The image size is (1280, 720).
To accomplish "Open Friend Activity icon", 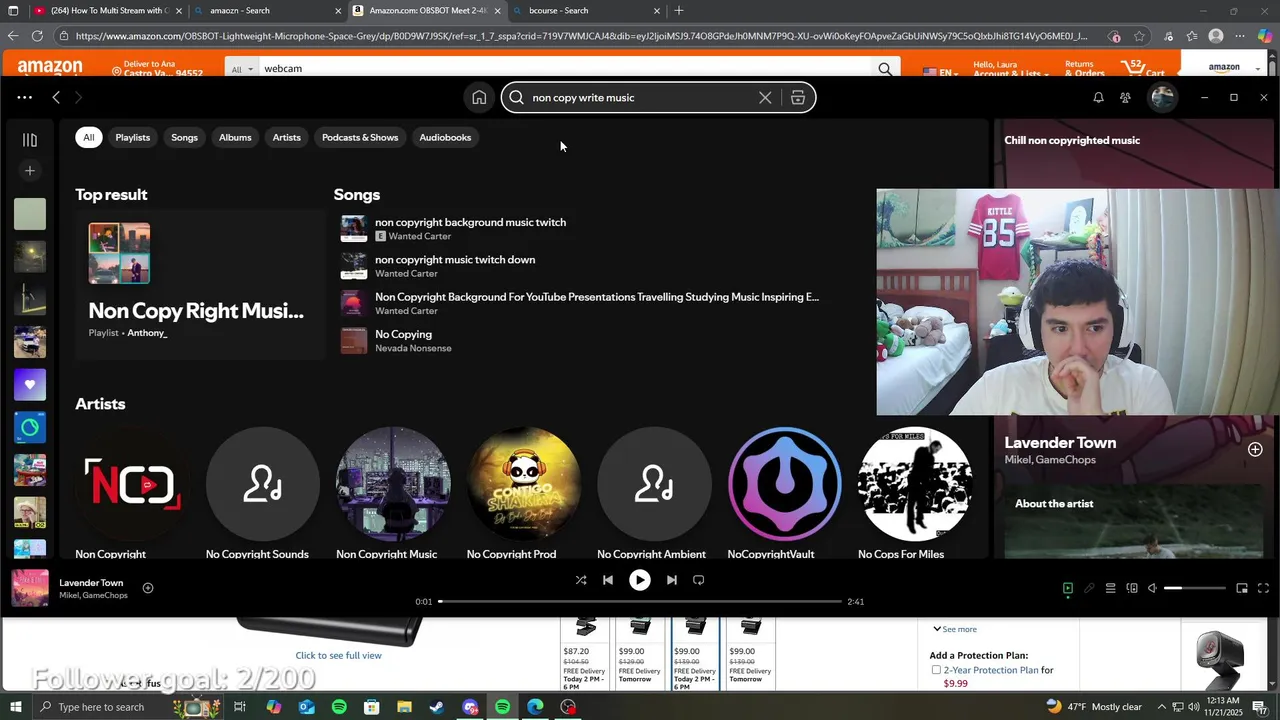I will click(1125, 97).
